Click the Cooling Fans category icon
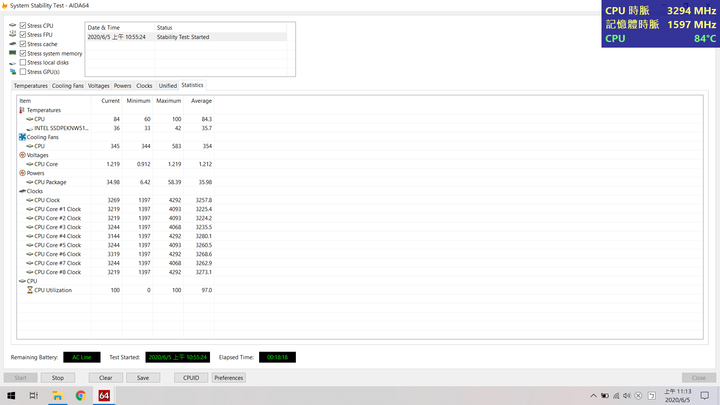The height and width of the screenshot is (405, 720). (x=22, y=137)
